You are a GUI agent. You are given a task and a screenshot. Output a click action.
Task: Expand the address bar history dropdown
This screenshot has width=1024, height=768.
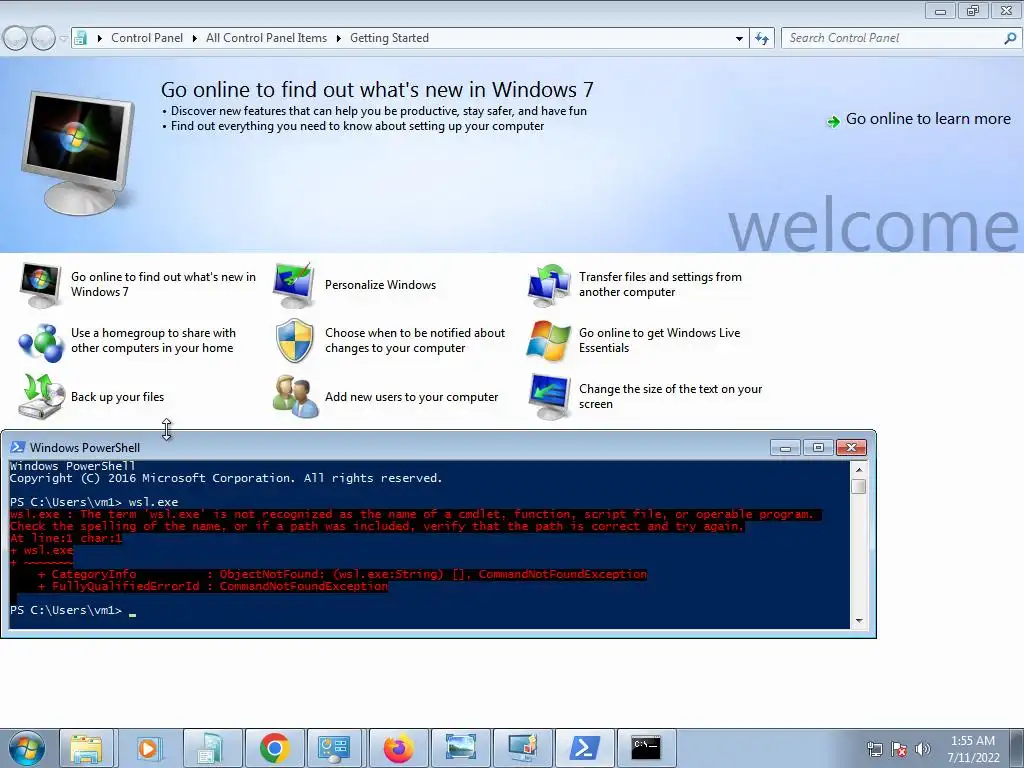739,38
